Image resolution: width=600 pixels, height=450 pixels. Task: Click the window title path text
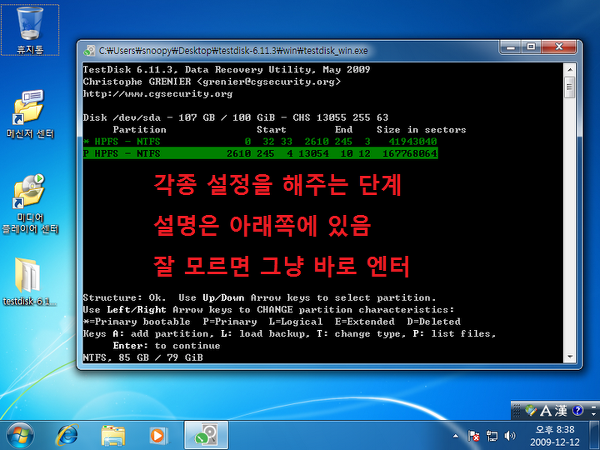click(233, 51)
